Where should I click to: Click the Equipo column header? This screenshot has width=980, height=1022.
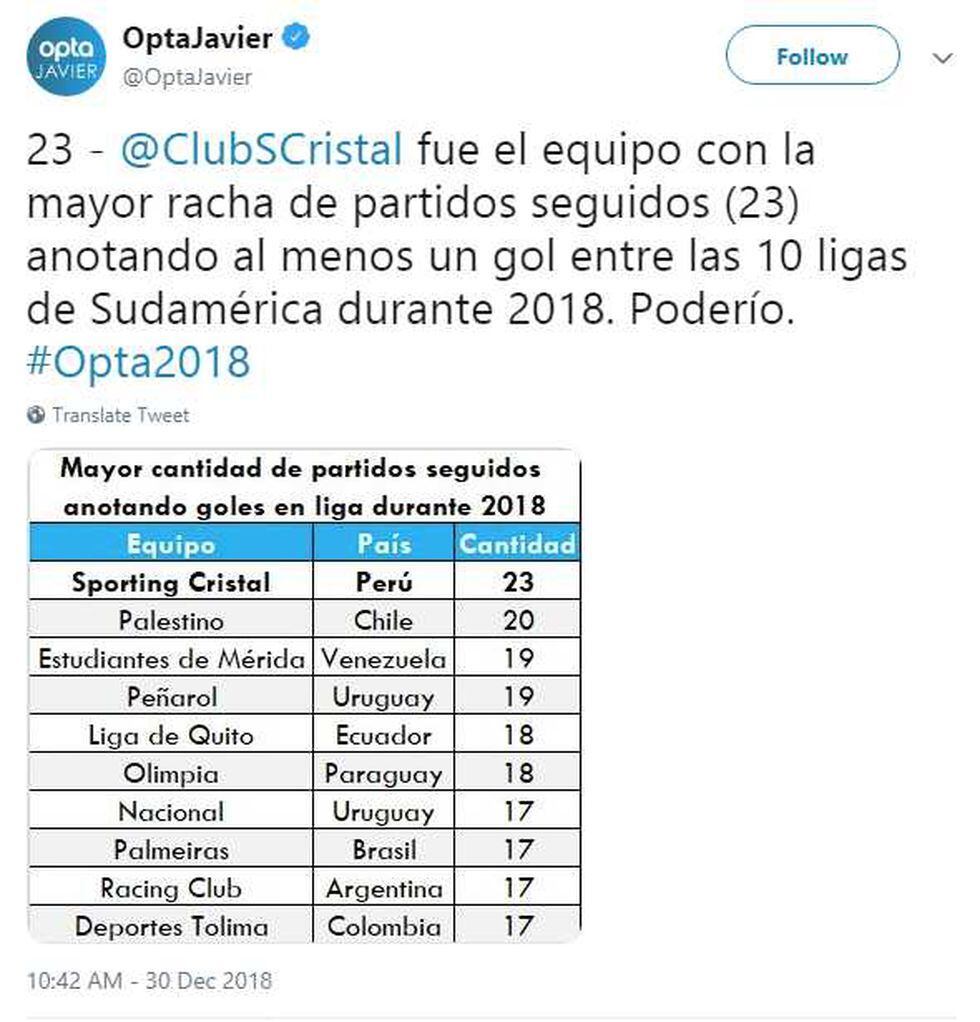click(171, 544)
